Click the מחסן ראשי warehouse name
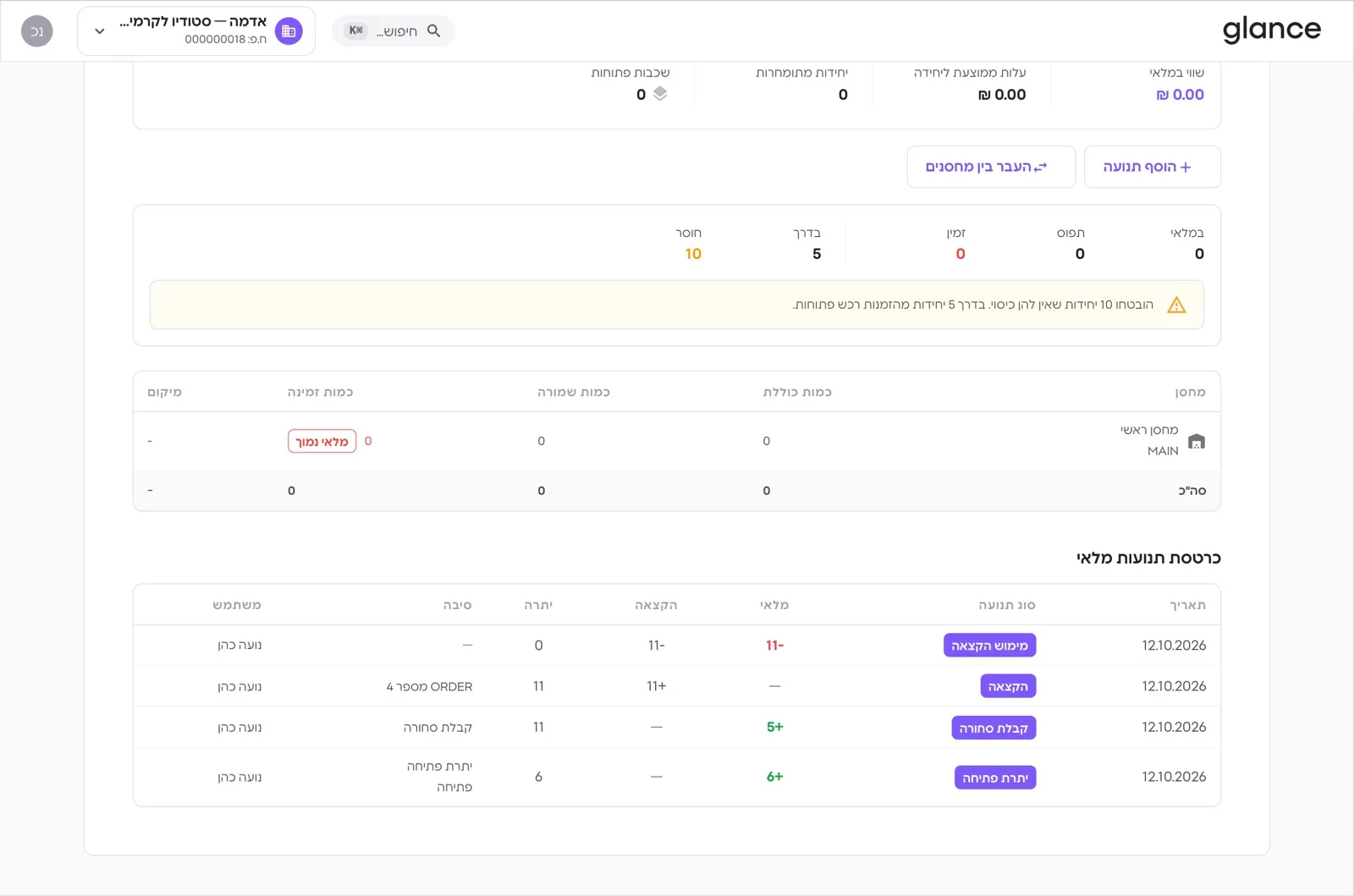This screenshot has height=896, width=1354. (x=1149, y=430)
